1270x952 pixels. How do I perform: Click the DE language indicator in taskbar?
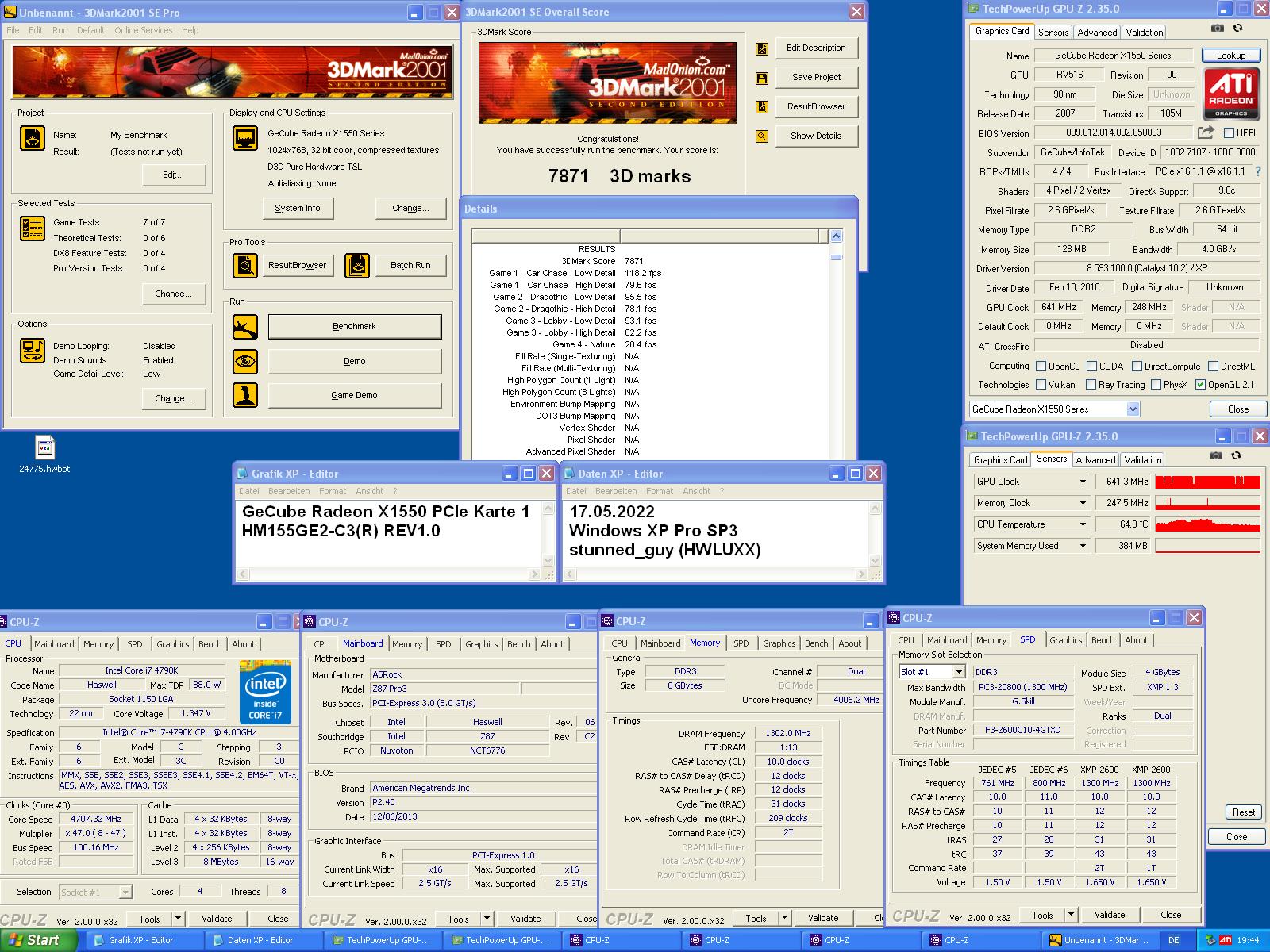pos(1173,940)
